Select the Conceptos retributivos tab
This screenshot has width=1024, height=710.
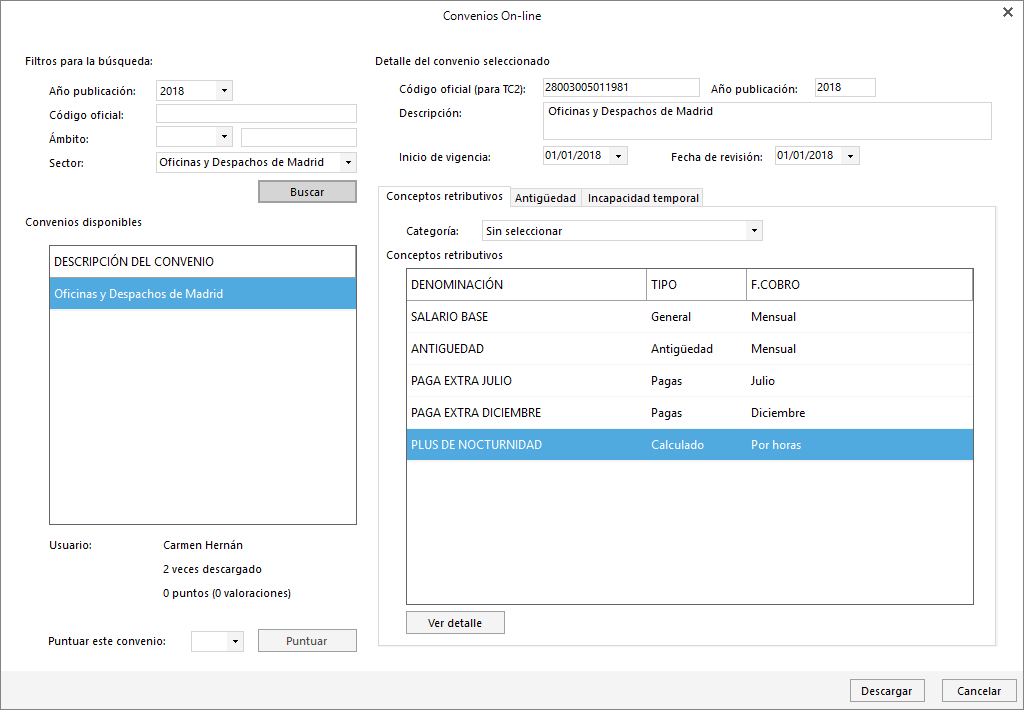coord(444,196)
